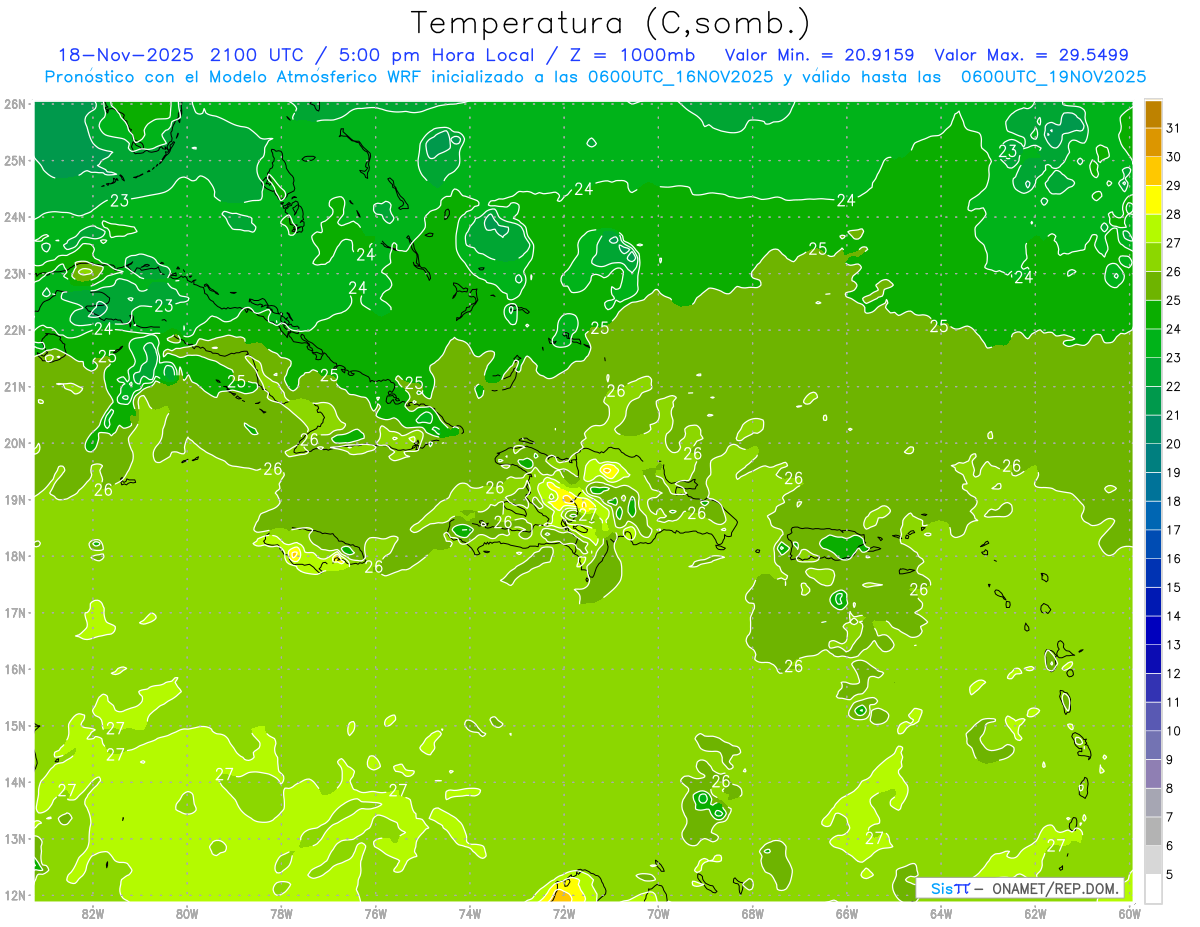
Task: Click the '0600UTC_19NOV2025' valid-until time text
Action: (x=1053, y=76)
